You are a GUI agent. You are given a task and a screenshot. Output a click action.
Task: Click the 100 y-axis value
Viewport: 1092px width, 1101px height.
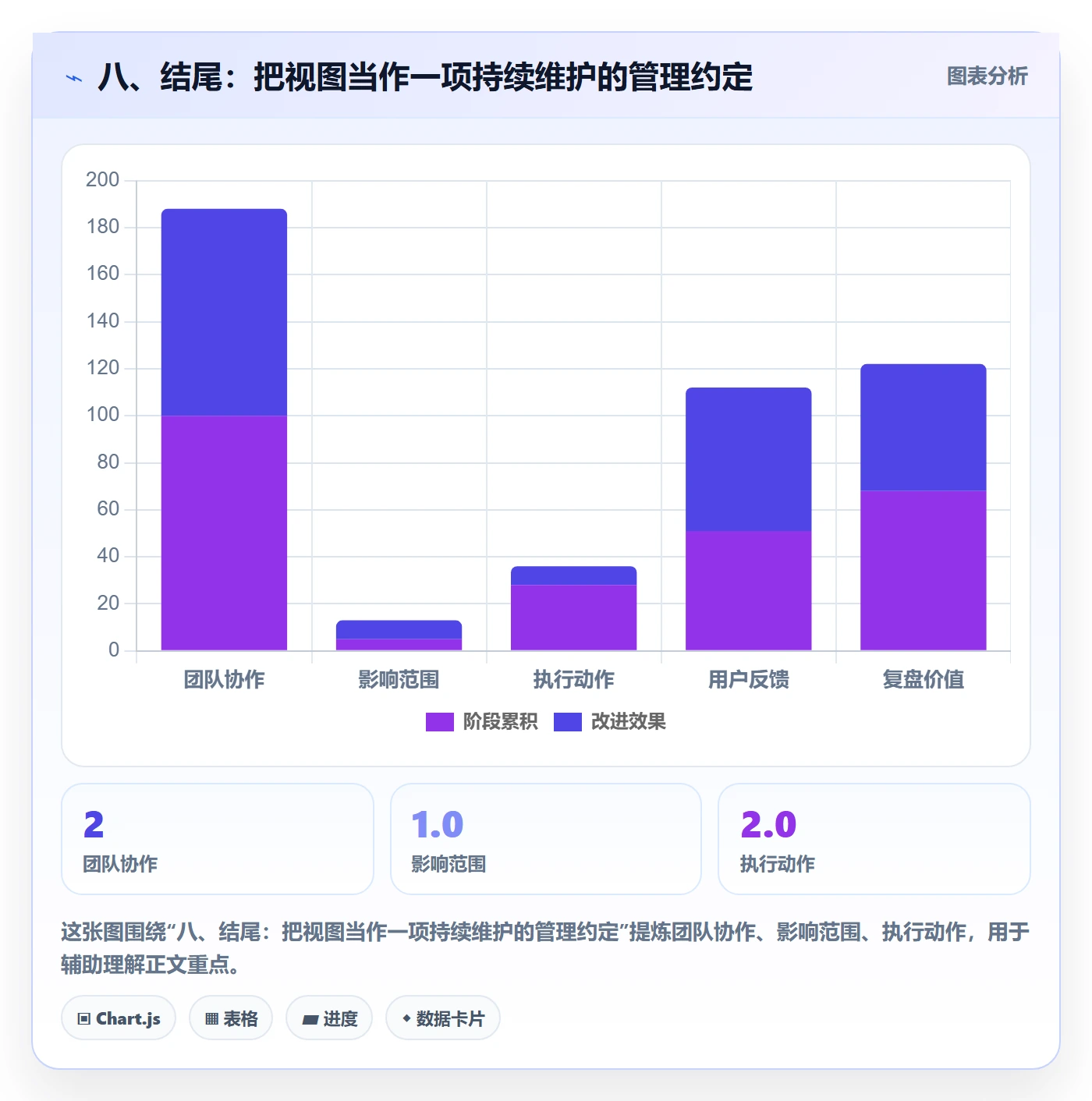tap(102, 415)
